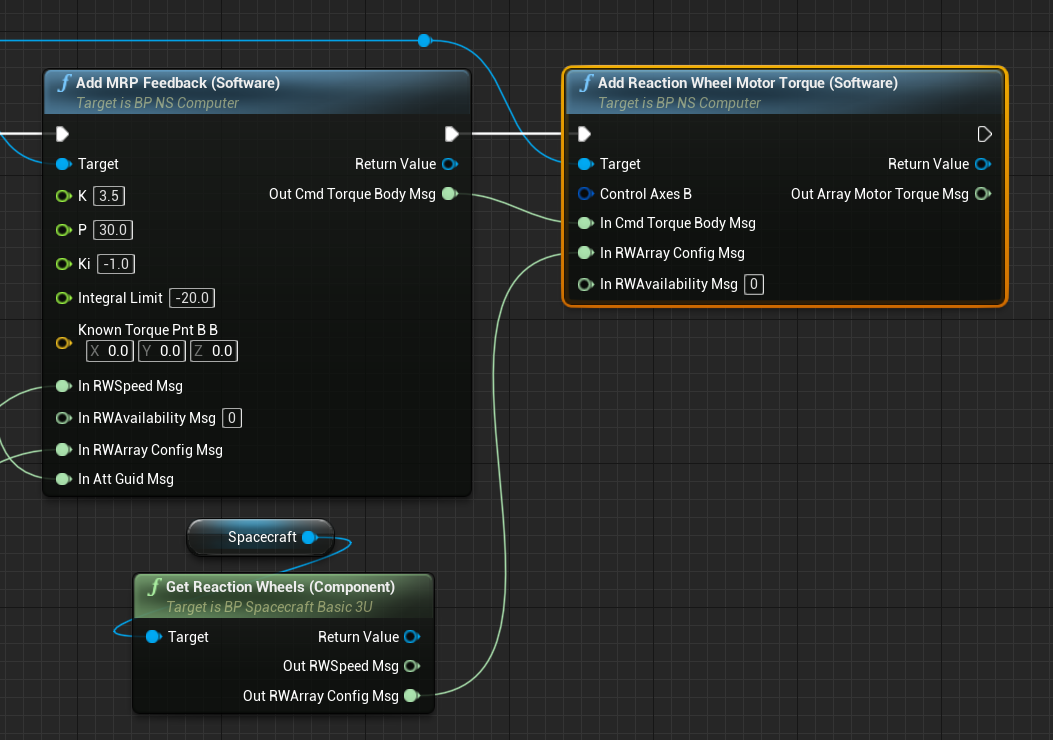Click Out RWSpeed Msg output pin
1053x740 pixels.
coord(411,666)
